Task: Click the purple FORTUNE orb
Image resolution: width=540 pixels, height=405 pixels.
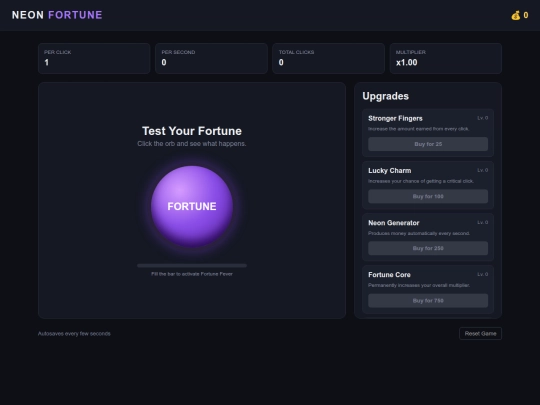Action: [x=192, y=206]
